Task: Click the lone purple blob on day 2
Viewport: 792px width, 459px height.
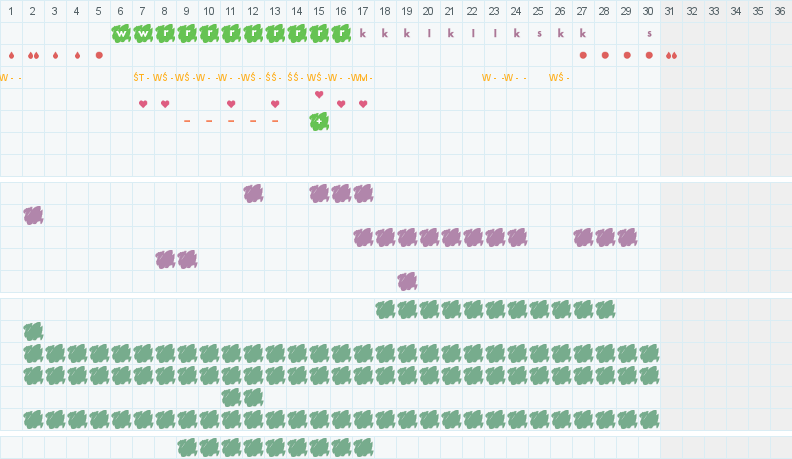Action: tap(33, 215)
